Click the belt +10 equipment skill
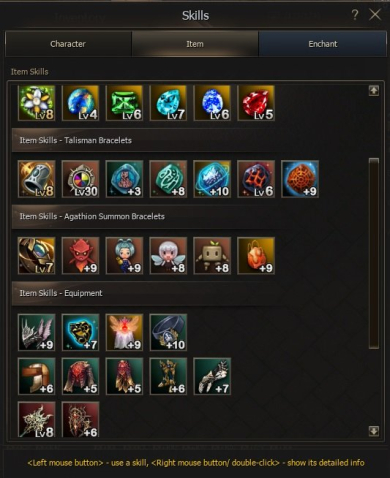The width and height of the screenshot is (390, 478). [x=168, y=332]
